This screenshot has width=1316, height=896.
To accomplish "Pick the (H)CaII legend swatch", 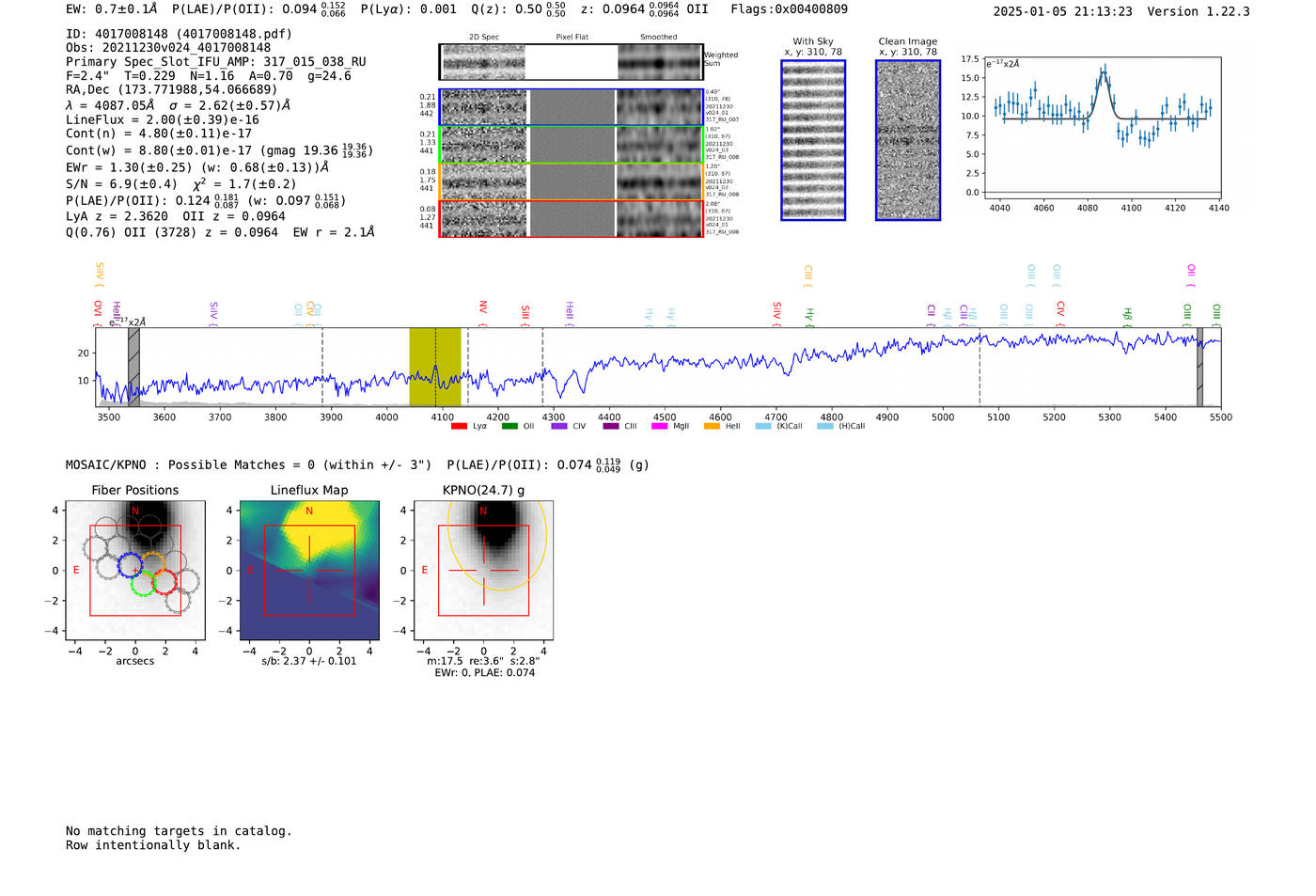I will pyautogui.click(x=825, y=426).
